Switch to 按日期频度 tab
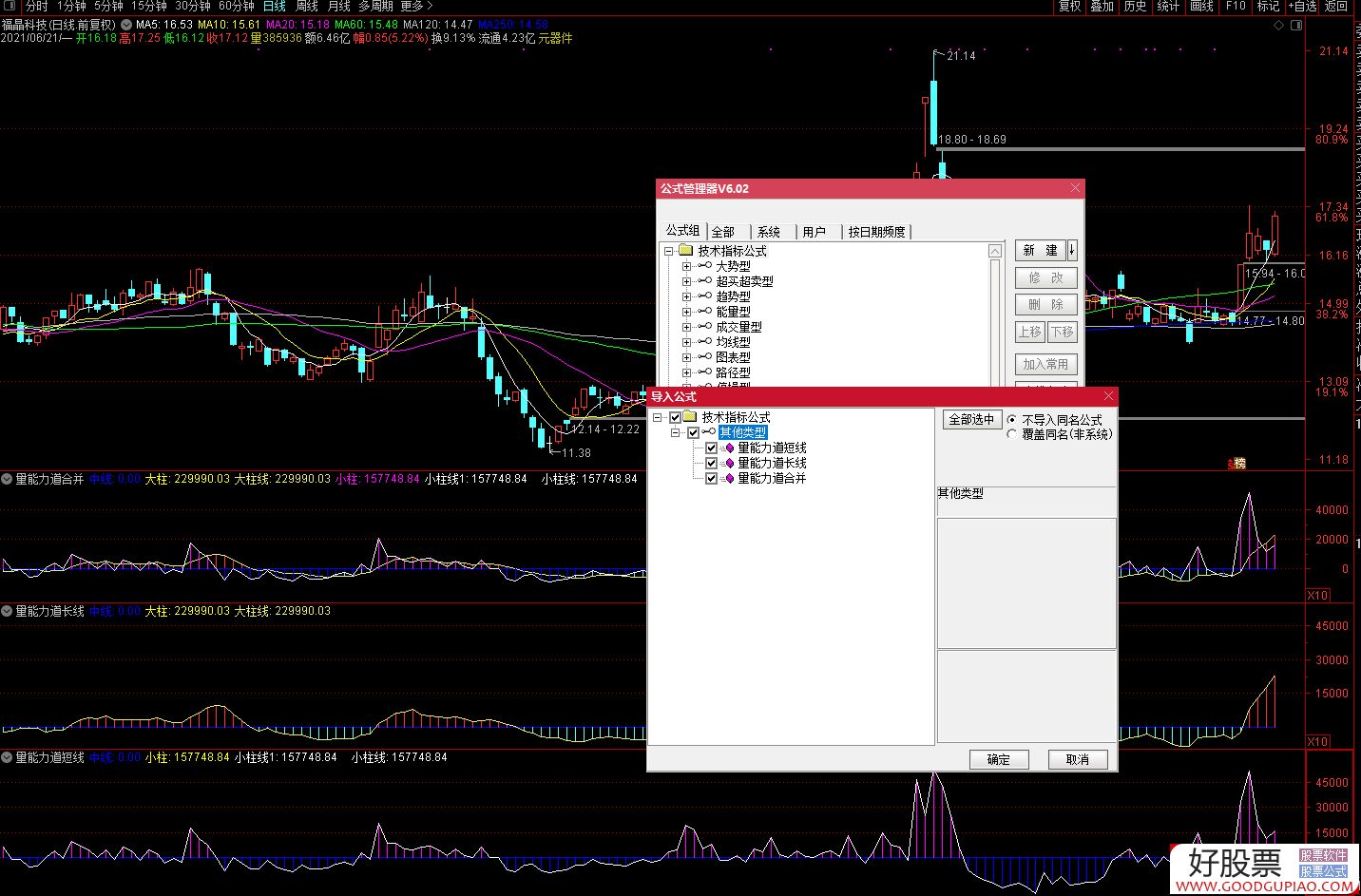 (877, 232)
